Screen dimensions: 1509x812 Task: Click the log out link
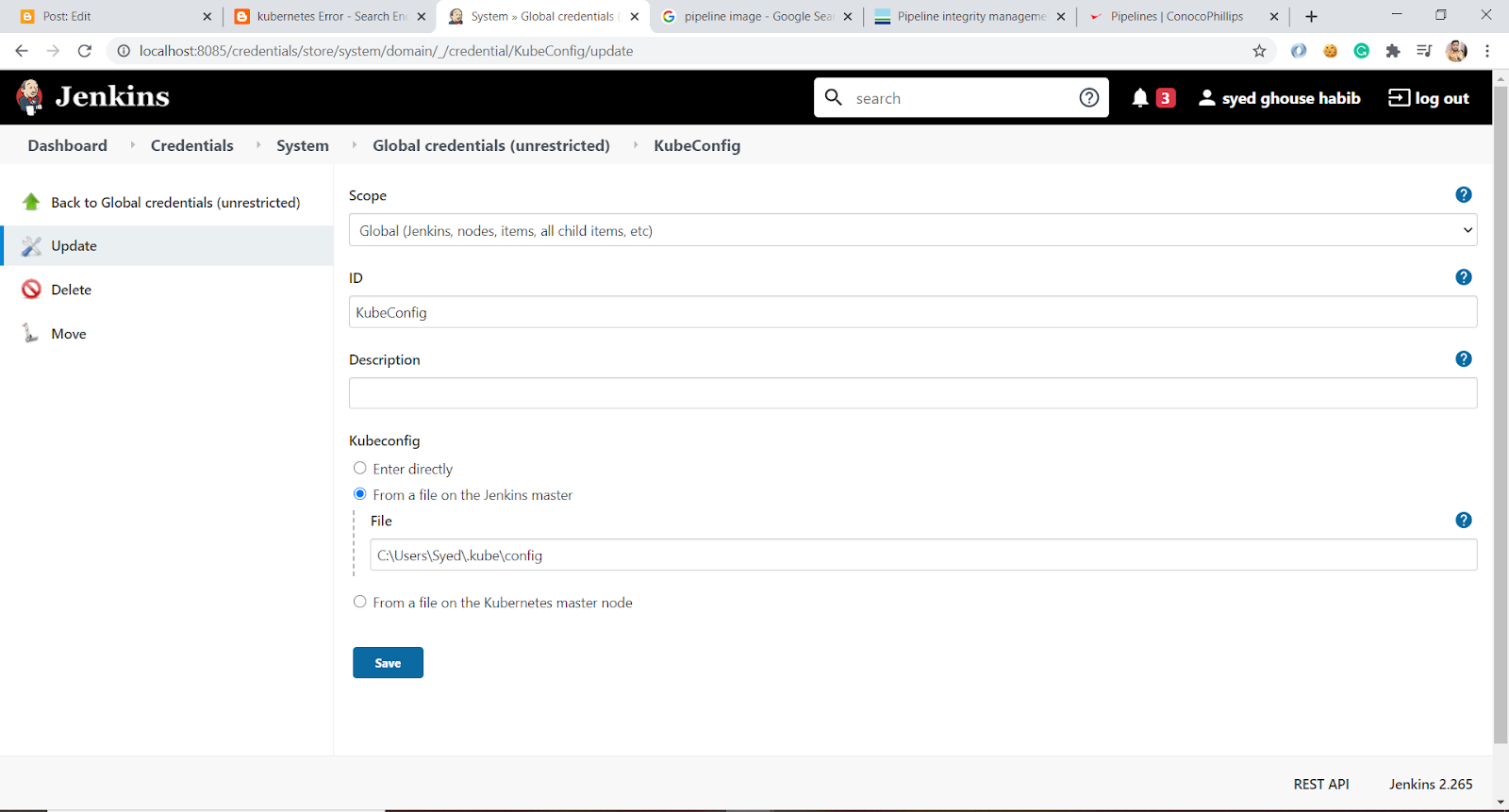click(1429, 98)
